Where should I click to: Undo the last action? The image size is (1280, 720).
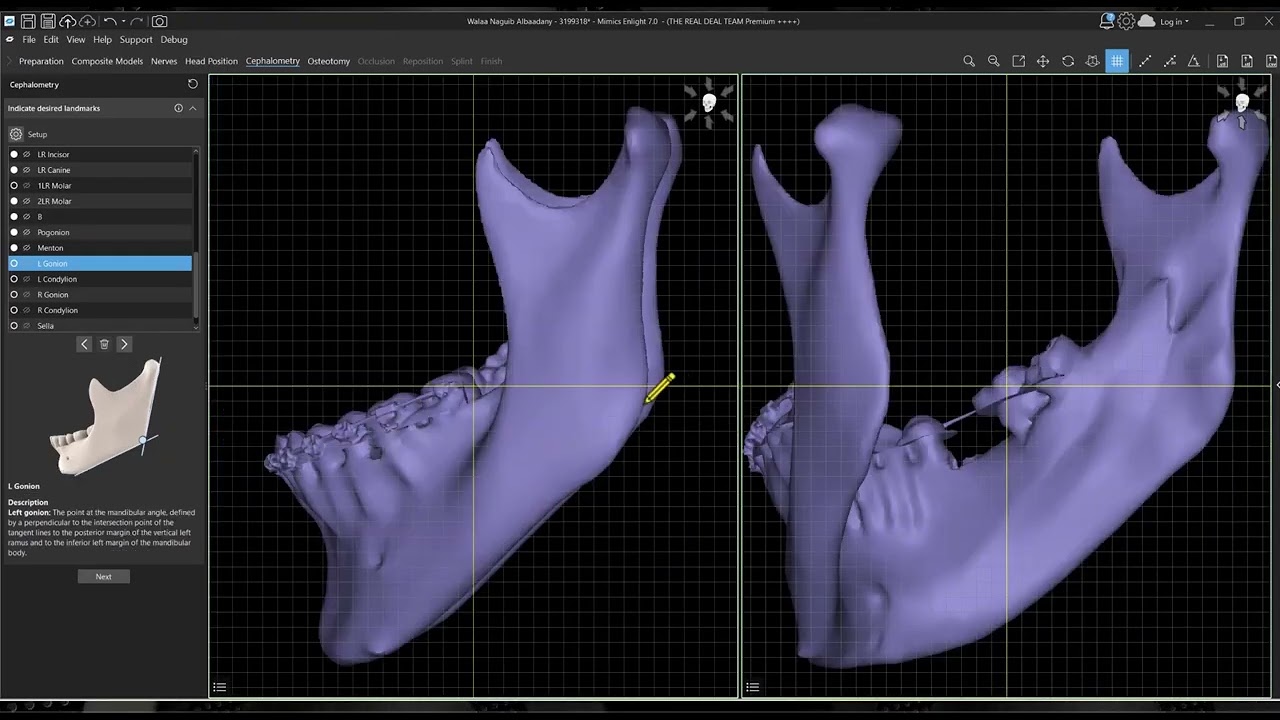pyautogui.click(x=109, y=21)
